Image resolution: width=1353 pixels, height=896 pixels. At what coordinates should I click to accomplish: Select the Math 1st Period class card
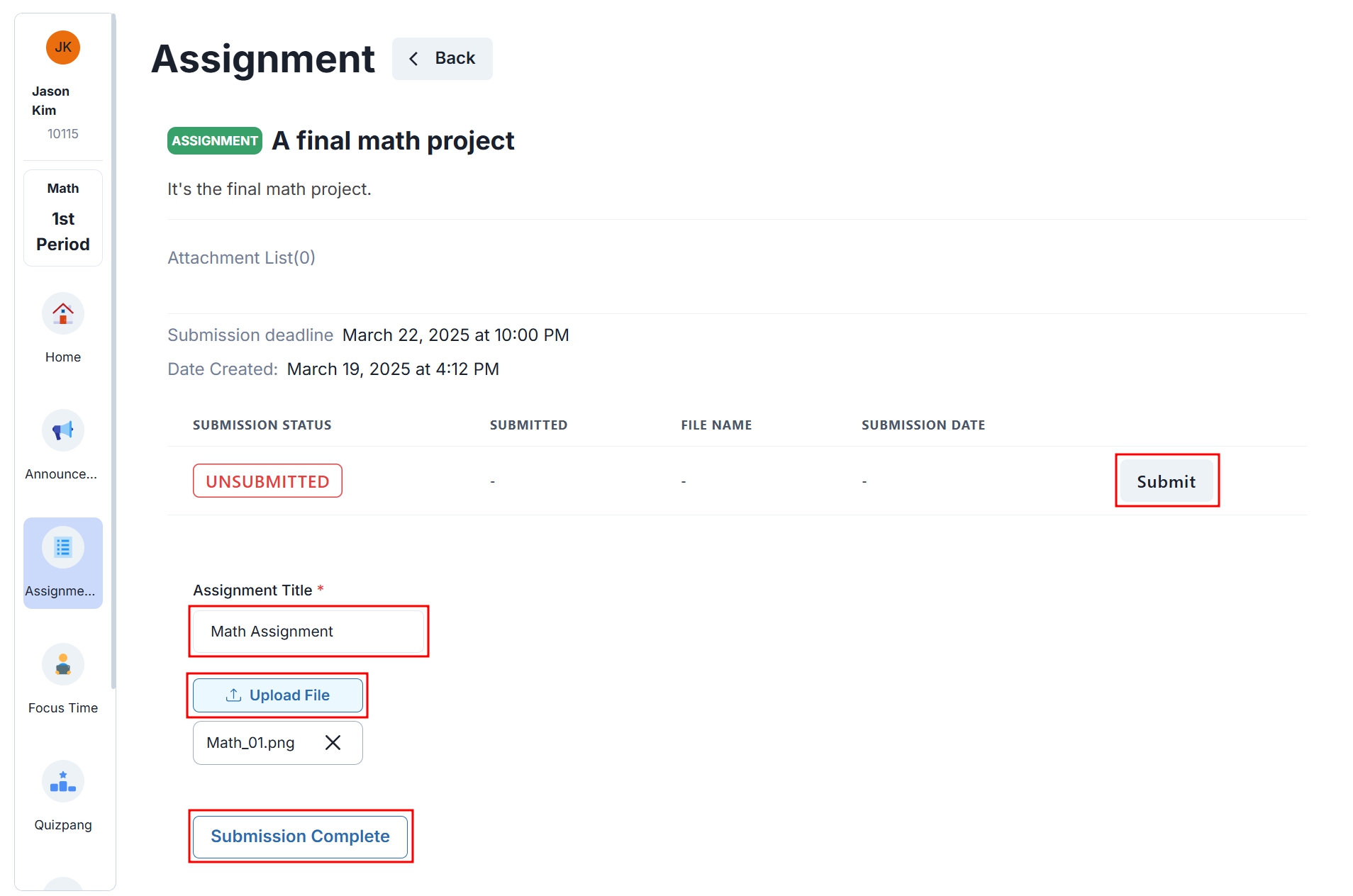click(x=63, y=218)
